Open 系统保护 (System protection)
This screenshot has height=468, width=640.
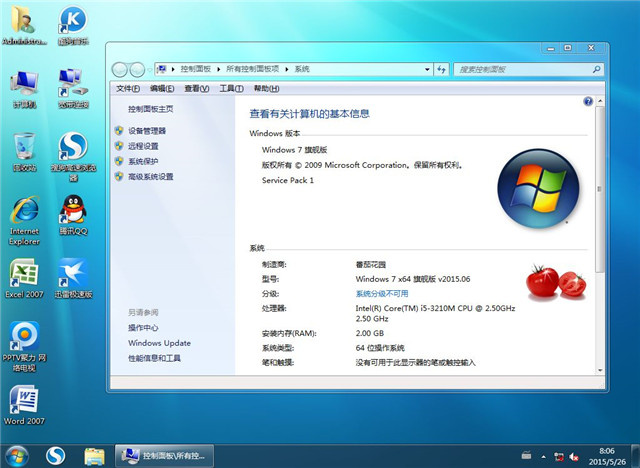tap(143, 161)
